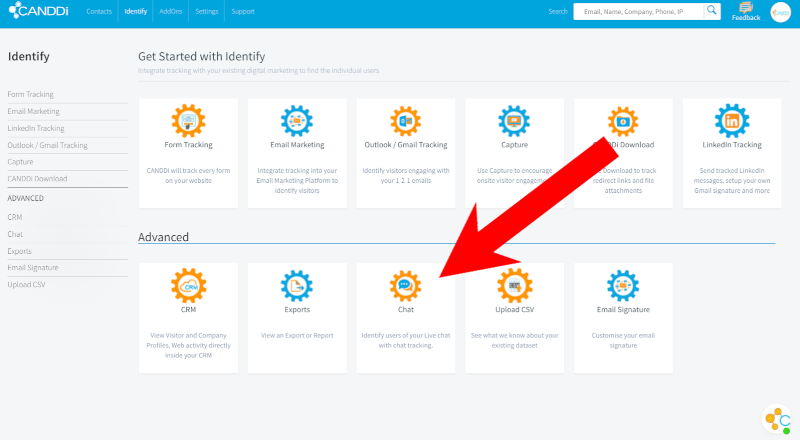This screenshot has width=800, height=440.
Task: Click 'Identify visitors engaging with' text
Action: click(406, 170)
